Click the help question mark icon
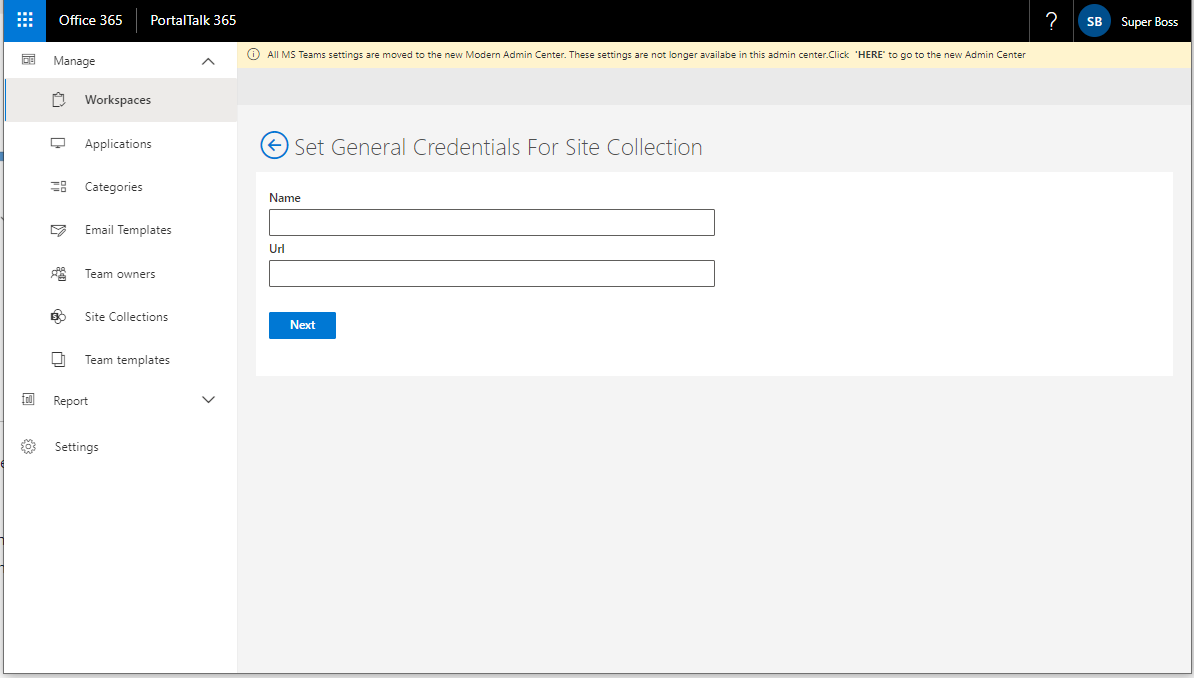The image size is (1194, 678). pos(1051,21)
